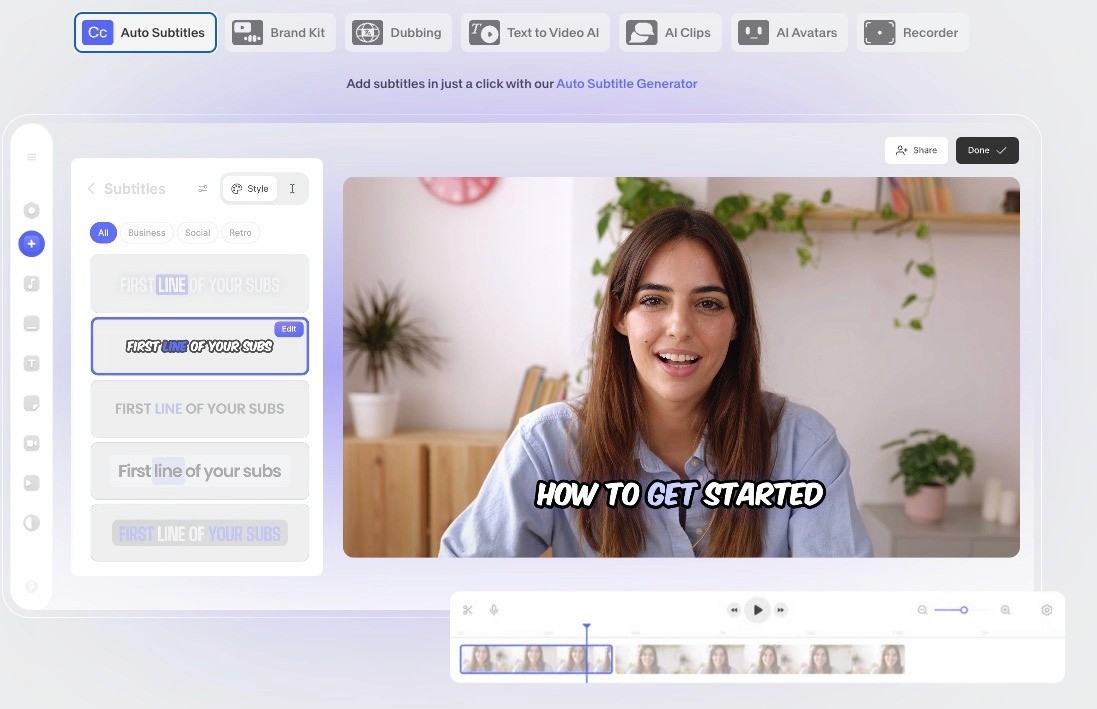Open the subtitle sorting options next to Subtitles
1097x709 pixels.
[x=202, y=188]
